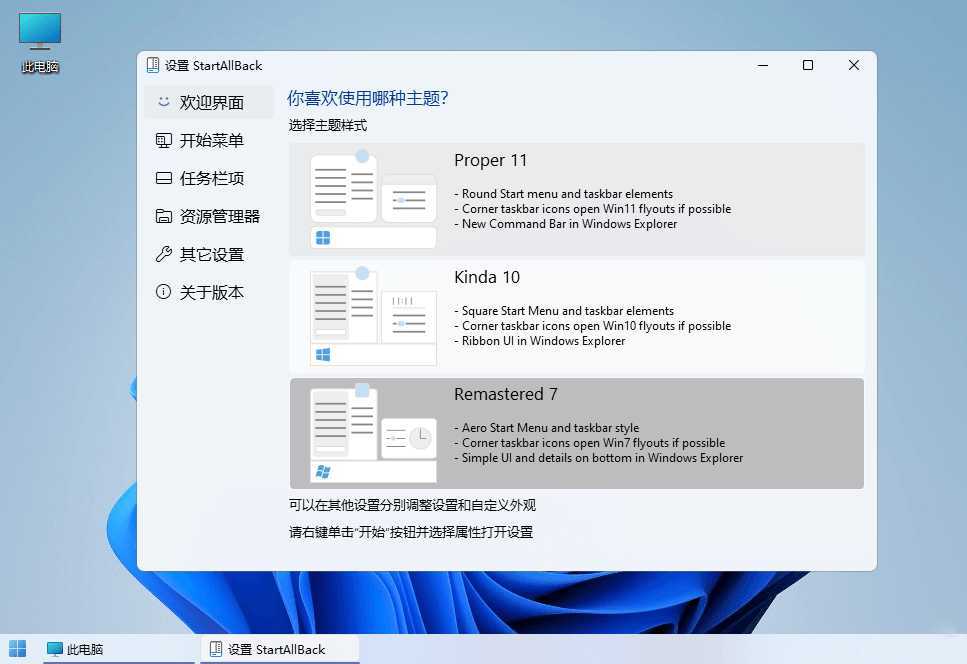
Task: Open 此电脑 desktop icon
Action: point(40,42)
